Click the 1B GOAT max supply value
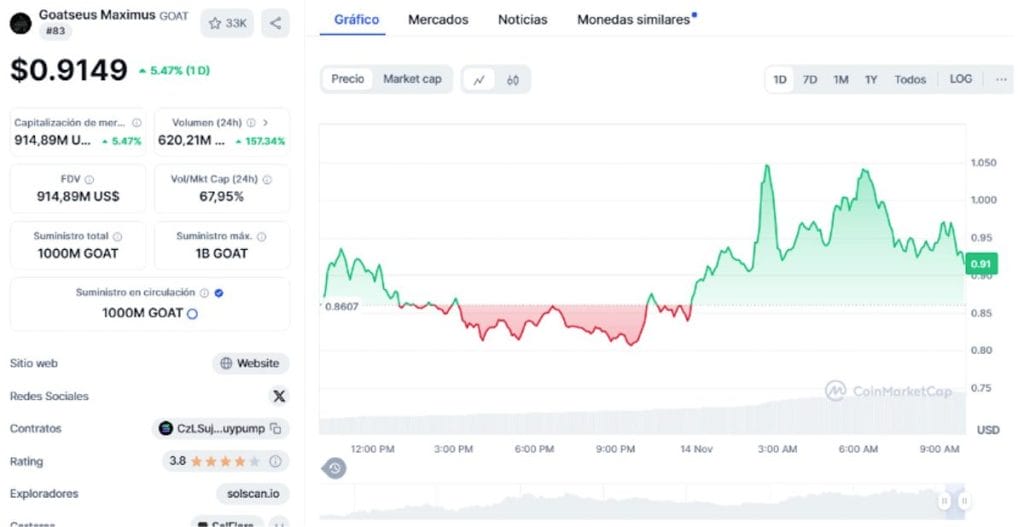This screenshot has height=527, width=1024. pyautogui.click(x=221, y=253)
